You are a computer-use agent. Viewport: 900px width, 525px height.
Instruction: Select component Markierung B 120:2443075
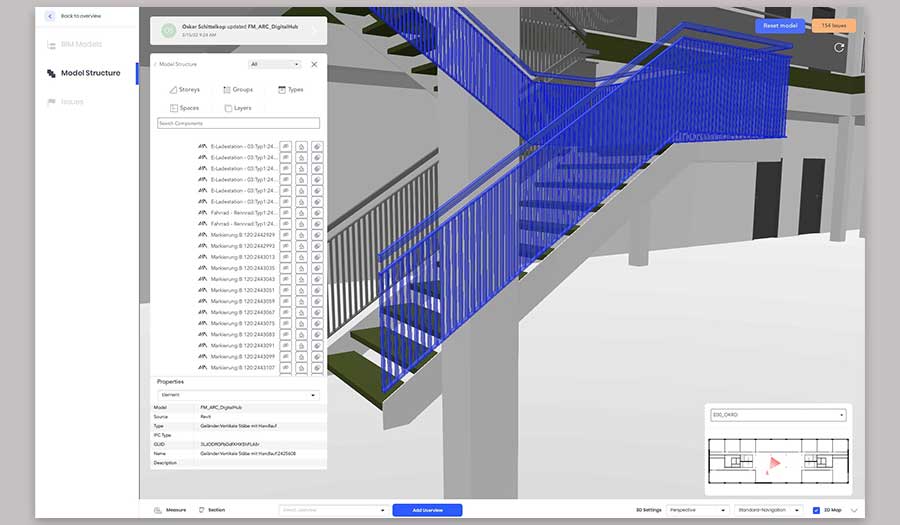coord(242,323)
